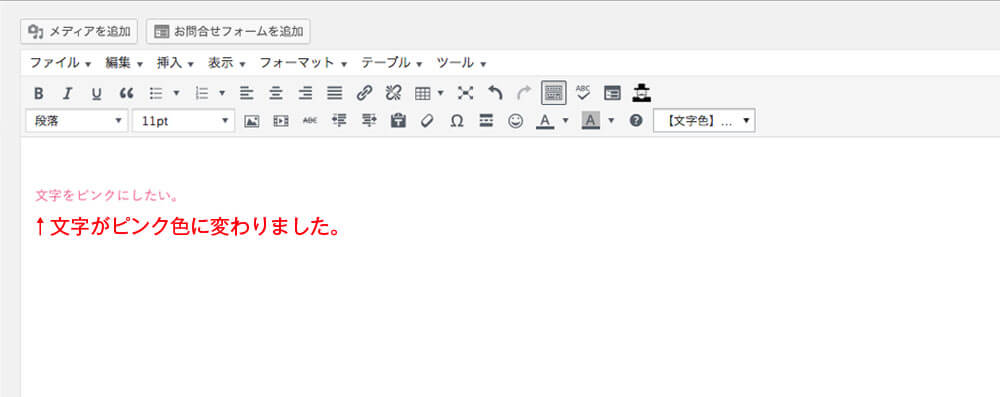Apply the text color A swatch
Screen dimensions: 1000x397
545,121
